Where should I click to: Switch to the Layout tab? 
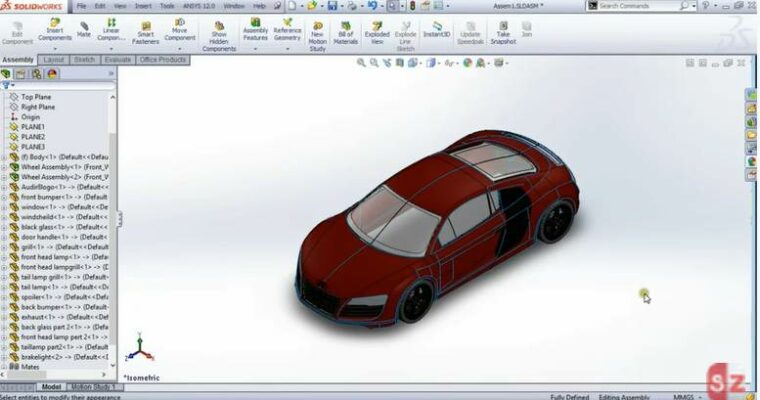pyautogui.click(x=54, y=60)
